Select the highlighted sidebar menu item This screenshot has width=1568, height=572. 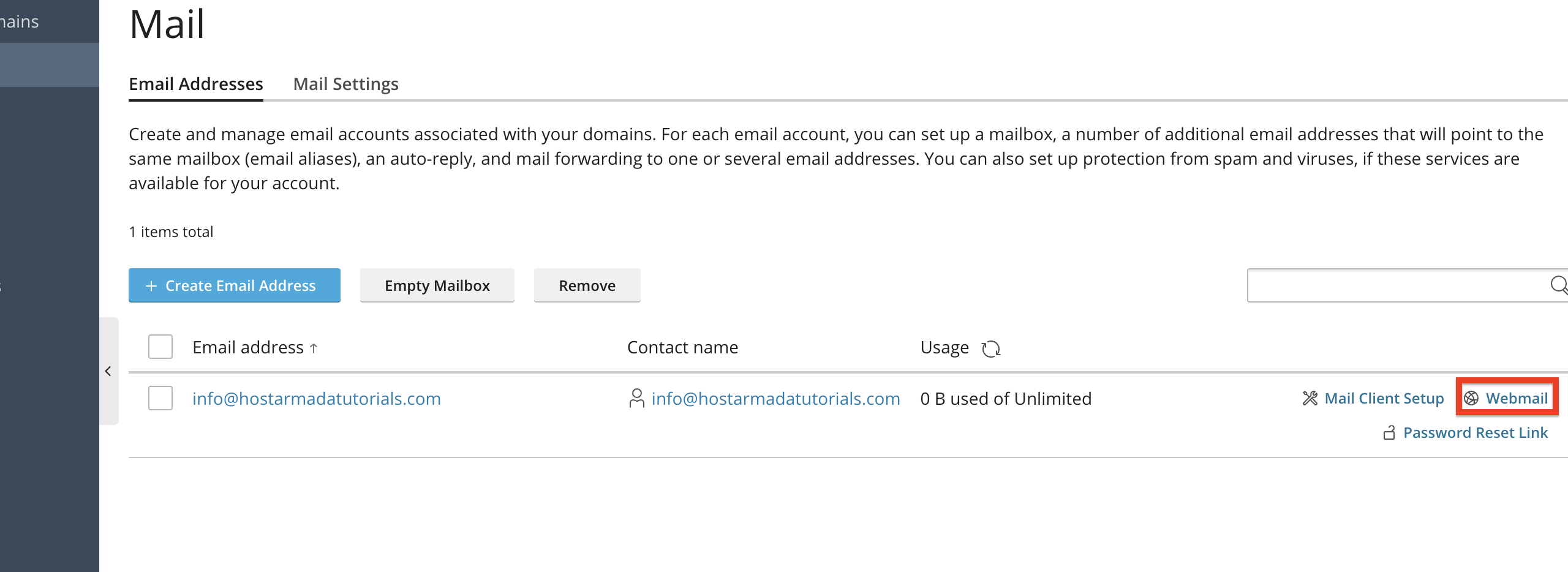[x=50, y=65]
